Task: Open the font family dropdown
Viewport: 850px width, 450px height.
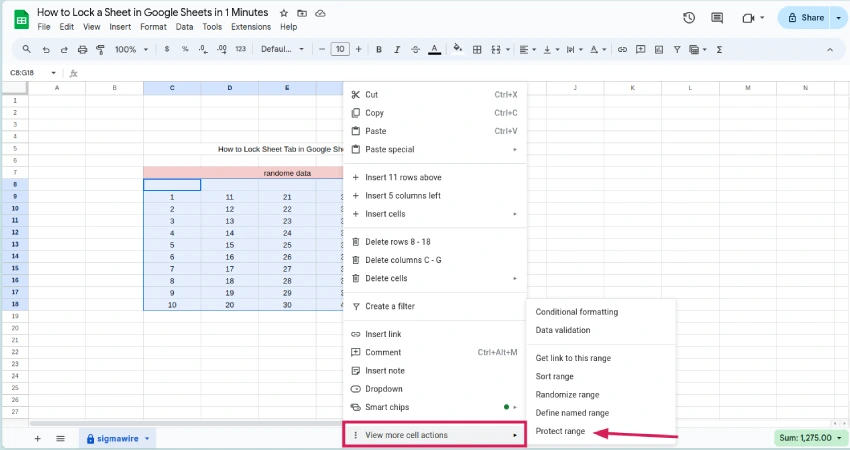Action: 282,49
